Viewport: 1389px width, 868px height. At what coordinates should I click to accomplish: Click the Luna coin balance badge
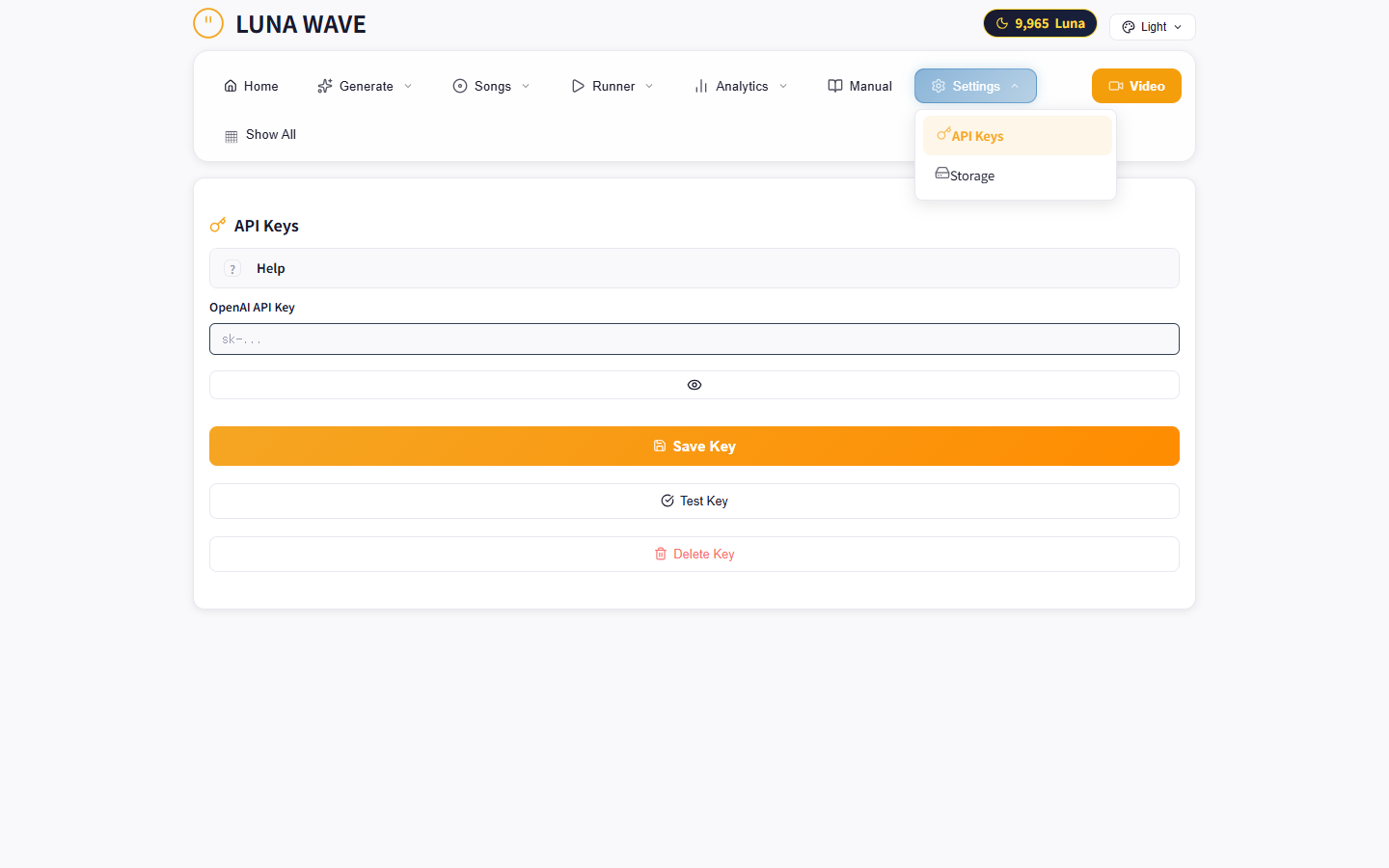tap(1040, 22)
